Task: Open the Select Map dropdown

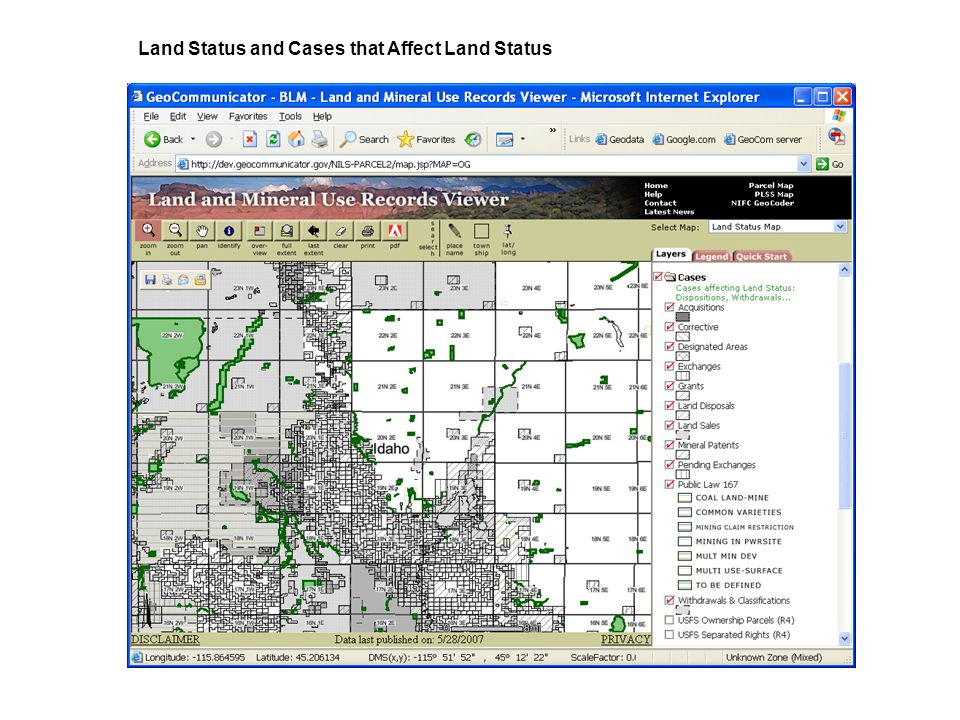Action: [839, 227]
